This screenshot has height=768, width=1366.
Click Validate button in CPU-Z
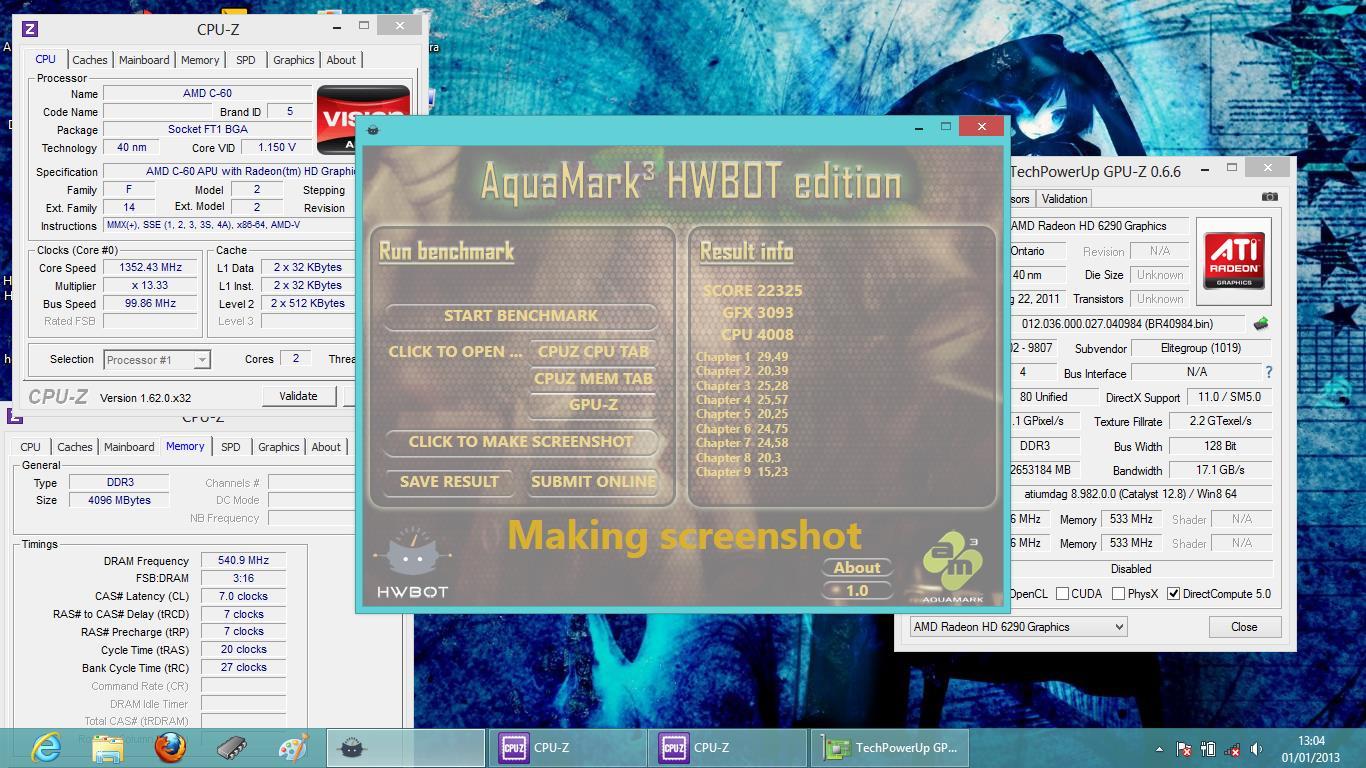pyautogui.click(x=298, y=396)
